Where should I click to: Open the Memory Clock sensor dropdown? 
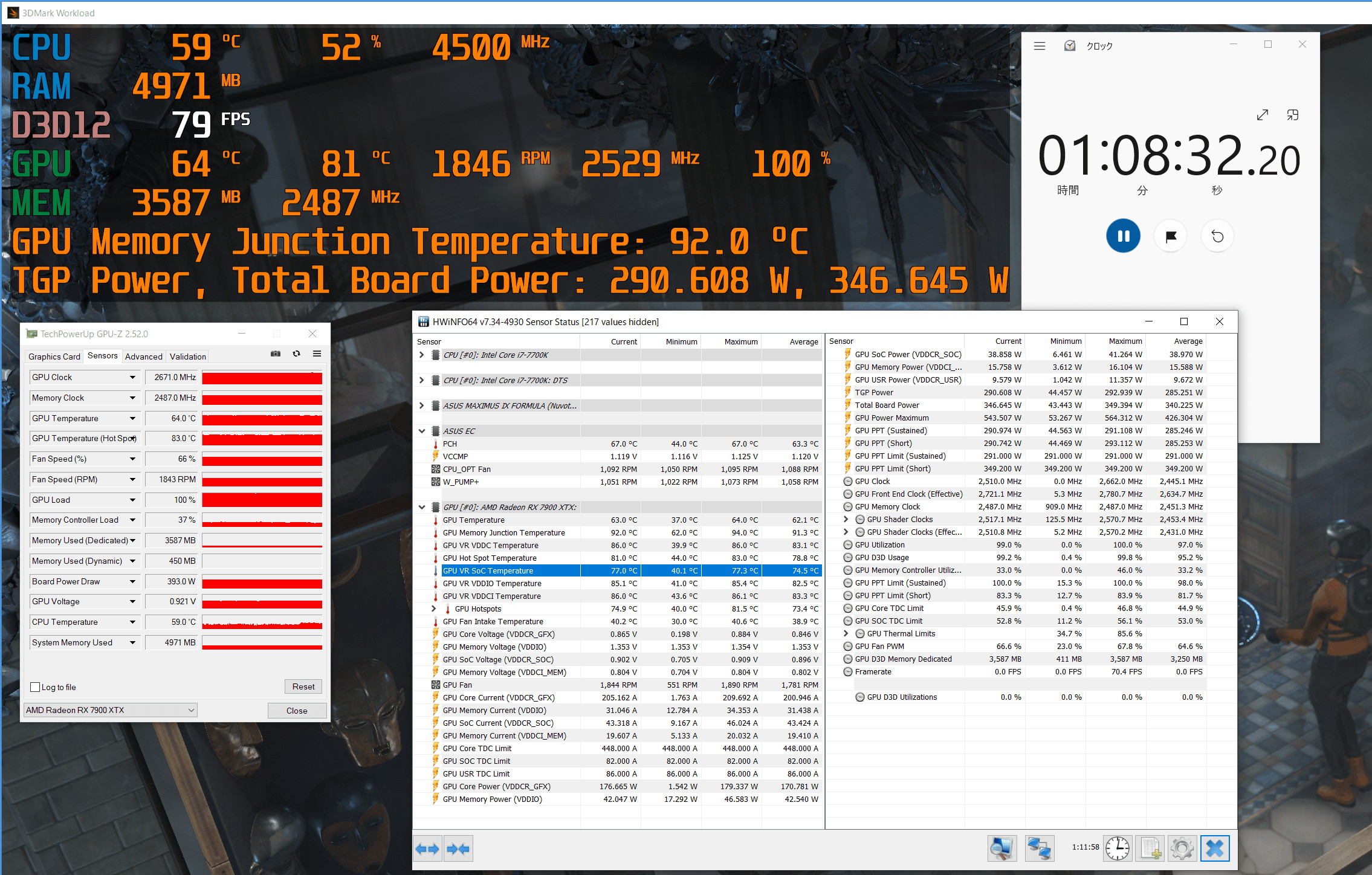click(132, 398)
